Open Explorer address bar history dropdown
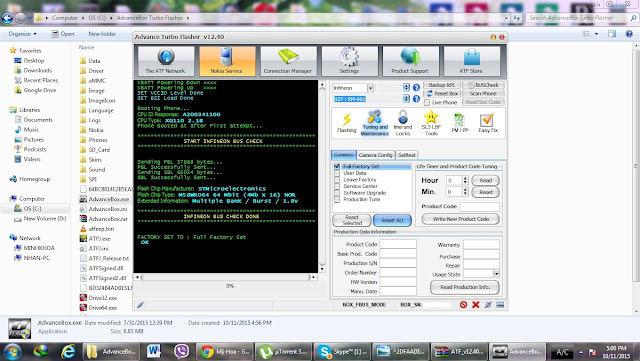640x361 pixels. (x=506, y=18)
